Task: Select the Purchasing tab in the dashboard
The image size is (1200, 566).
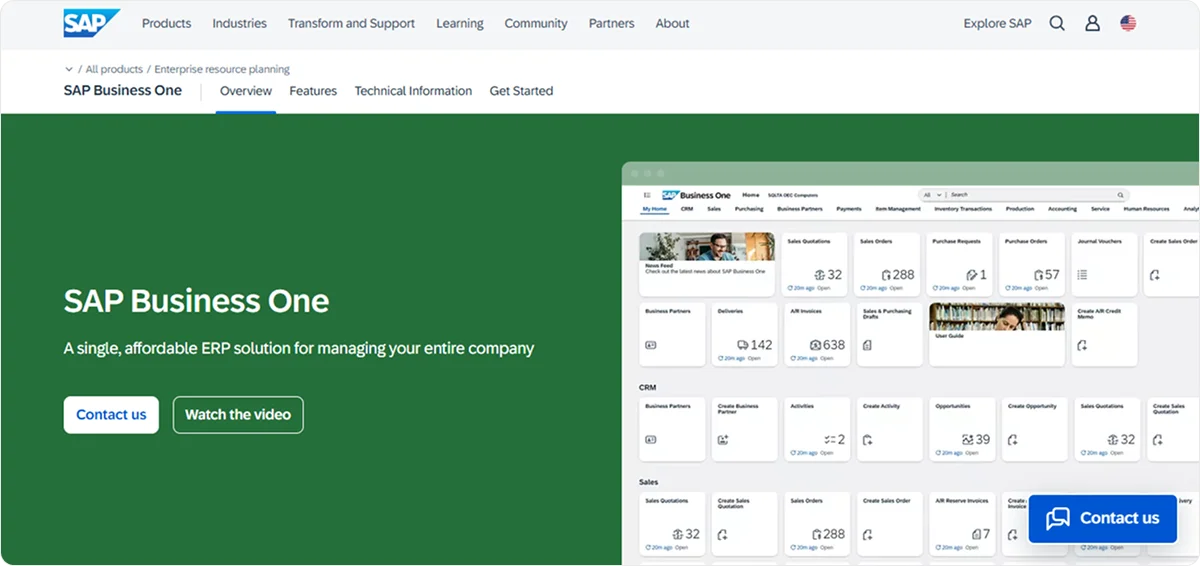Action: pos(749,209)
